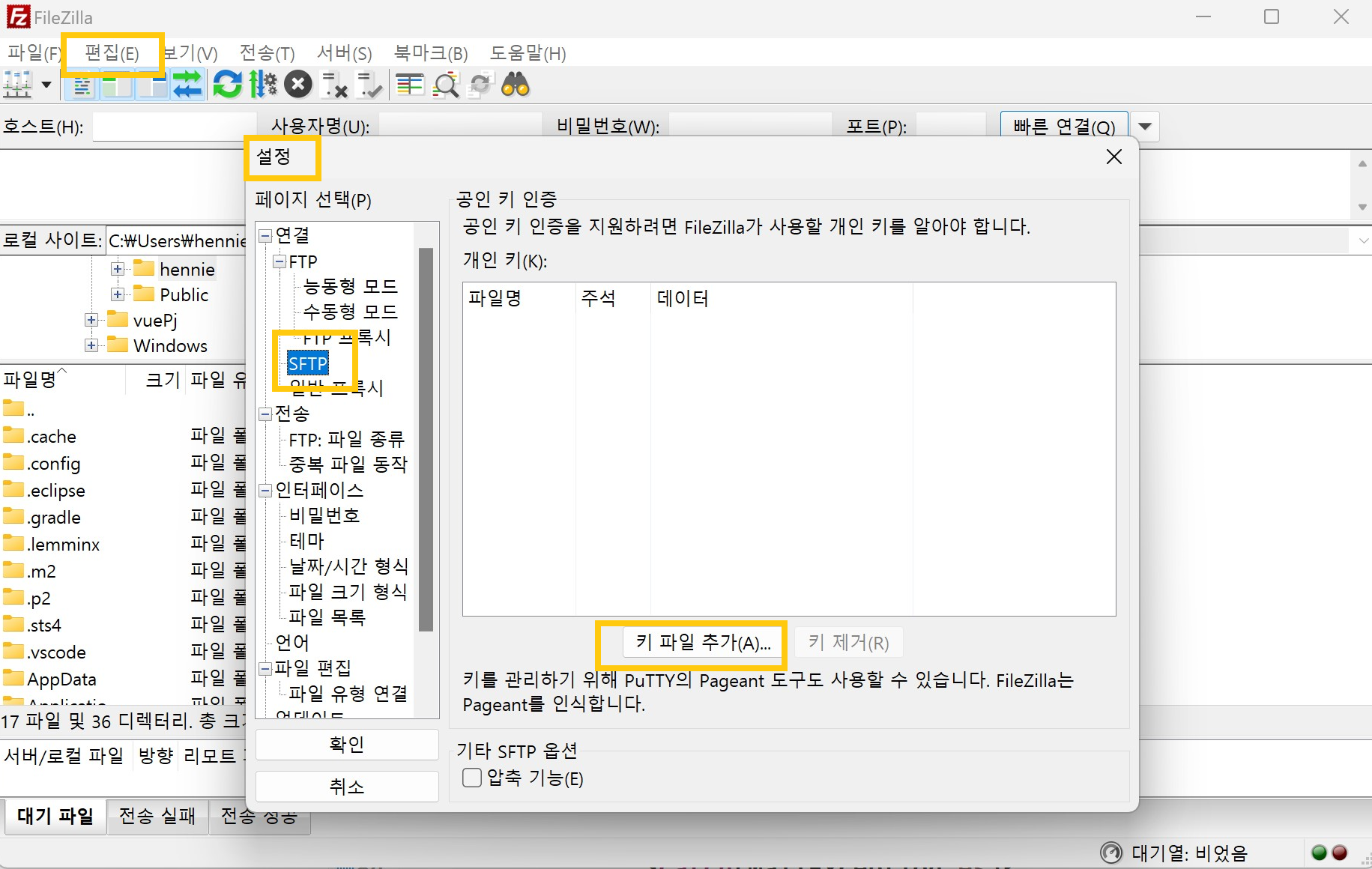Open the 빠른 연결 history dropdown arrow

(x=1145, y=126)
